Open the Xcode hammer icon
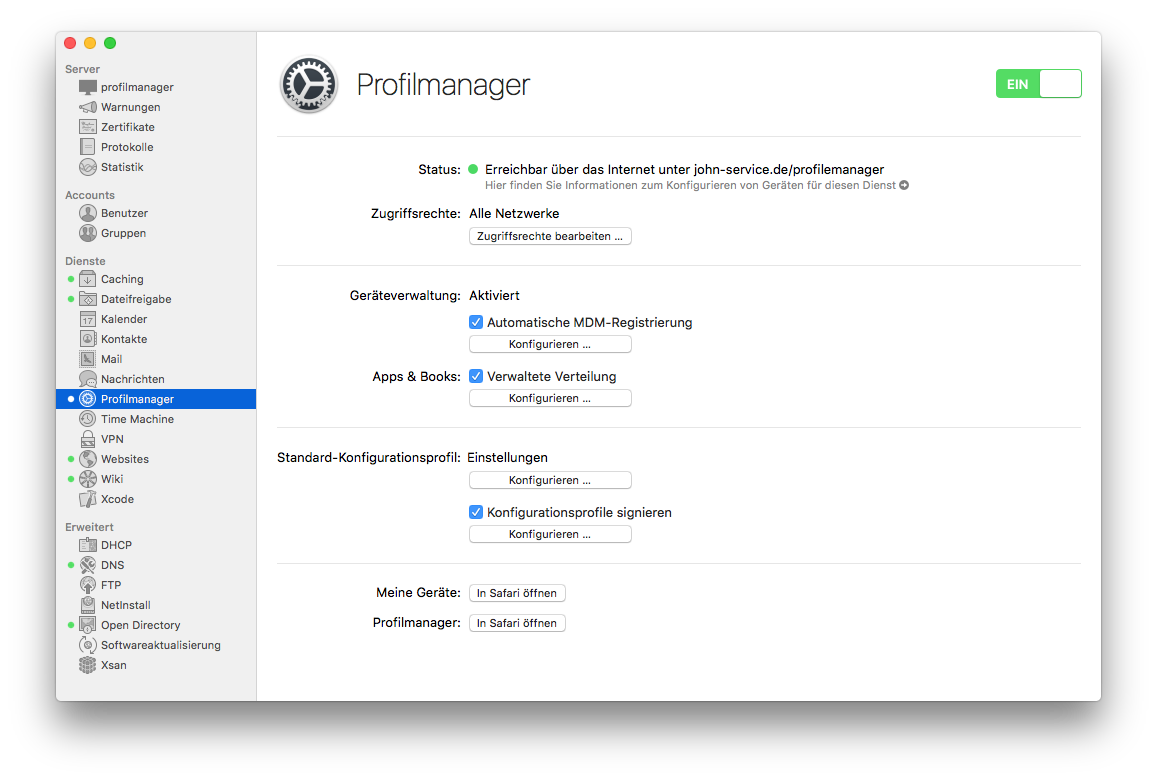This screenshot has width=1157, height=781. click(88, 499)
